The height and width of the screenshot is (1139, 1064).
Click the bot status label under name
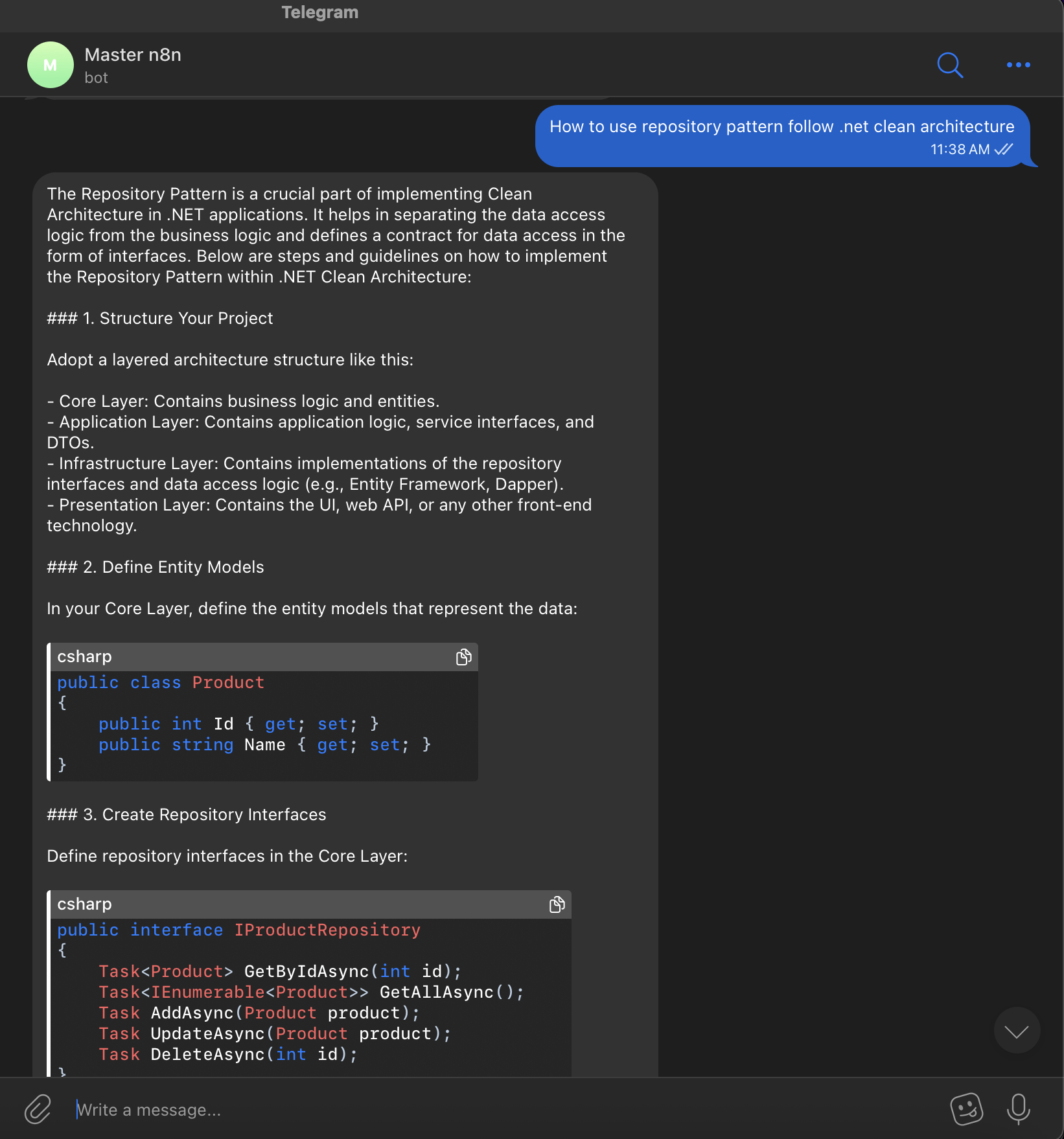[x=96, y=78]
